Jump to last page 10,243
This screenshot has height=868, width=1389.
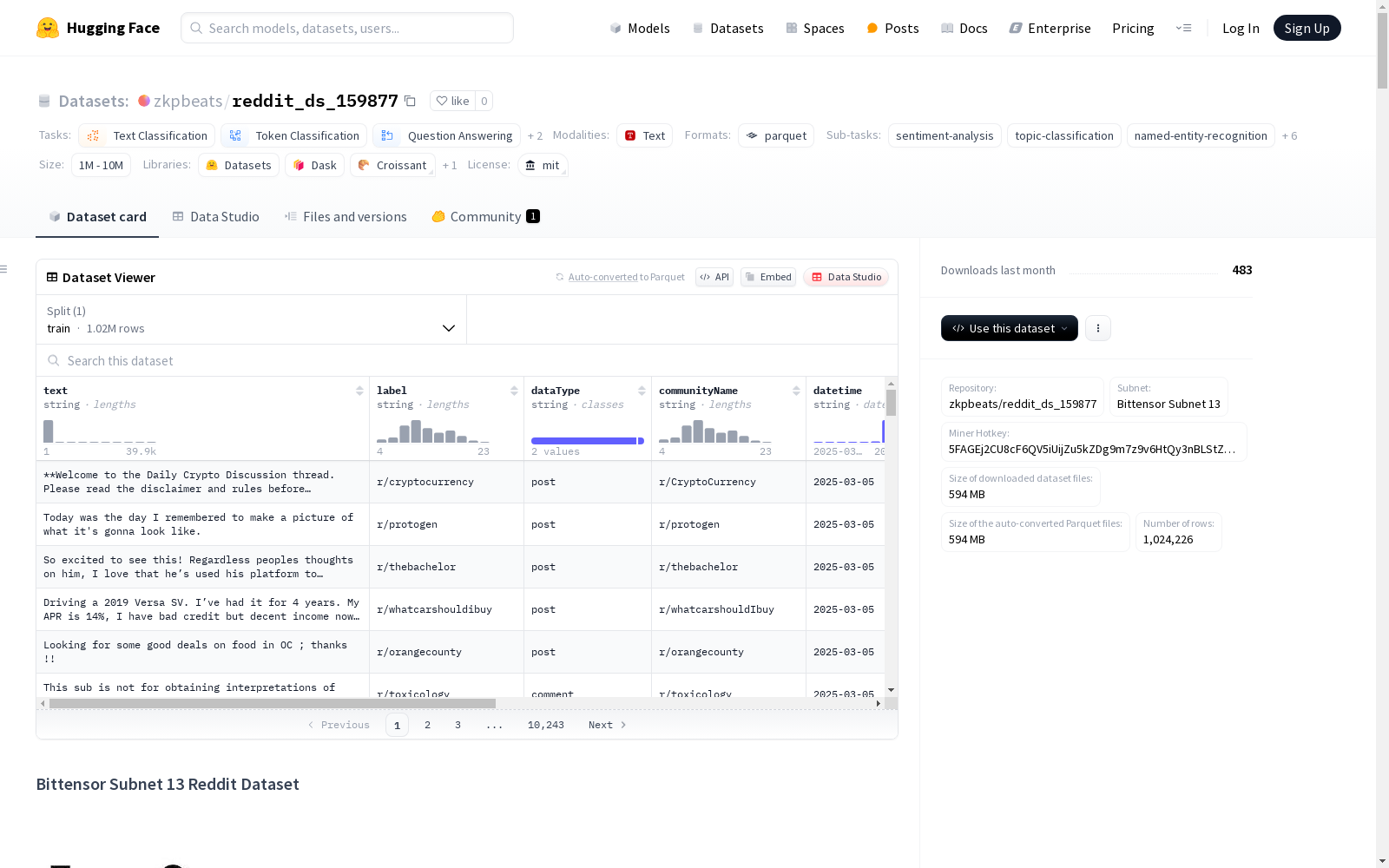(x=545, y=725)
